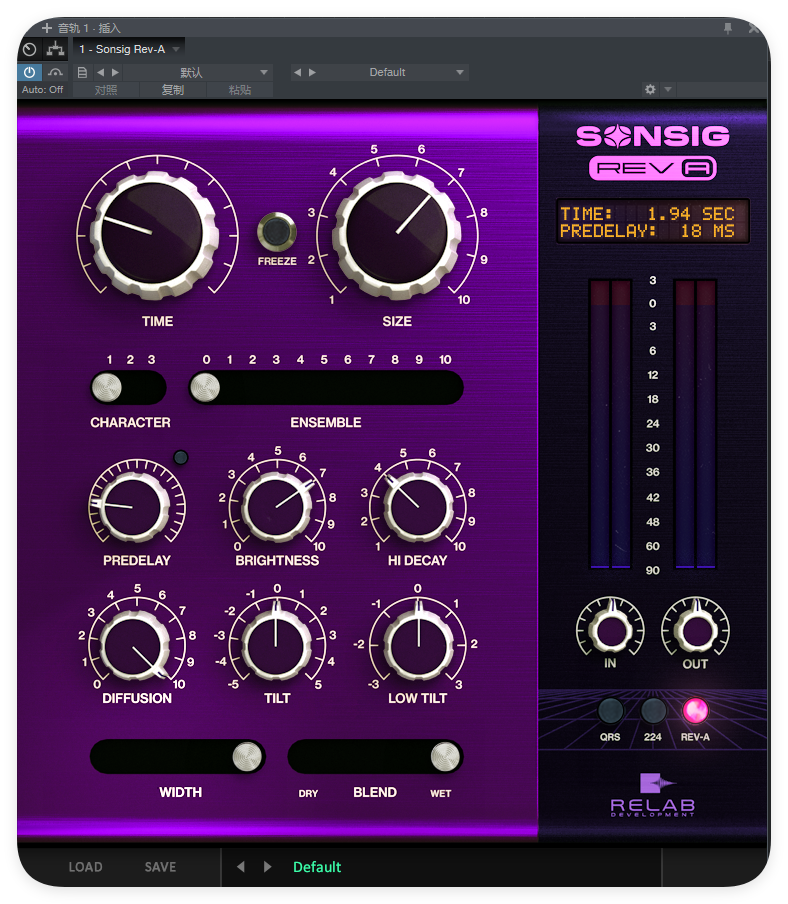Click previous arrow before Default dropdown
The height and width of the screenshot is (904, 788).
(297, 72)
